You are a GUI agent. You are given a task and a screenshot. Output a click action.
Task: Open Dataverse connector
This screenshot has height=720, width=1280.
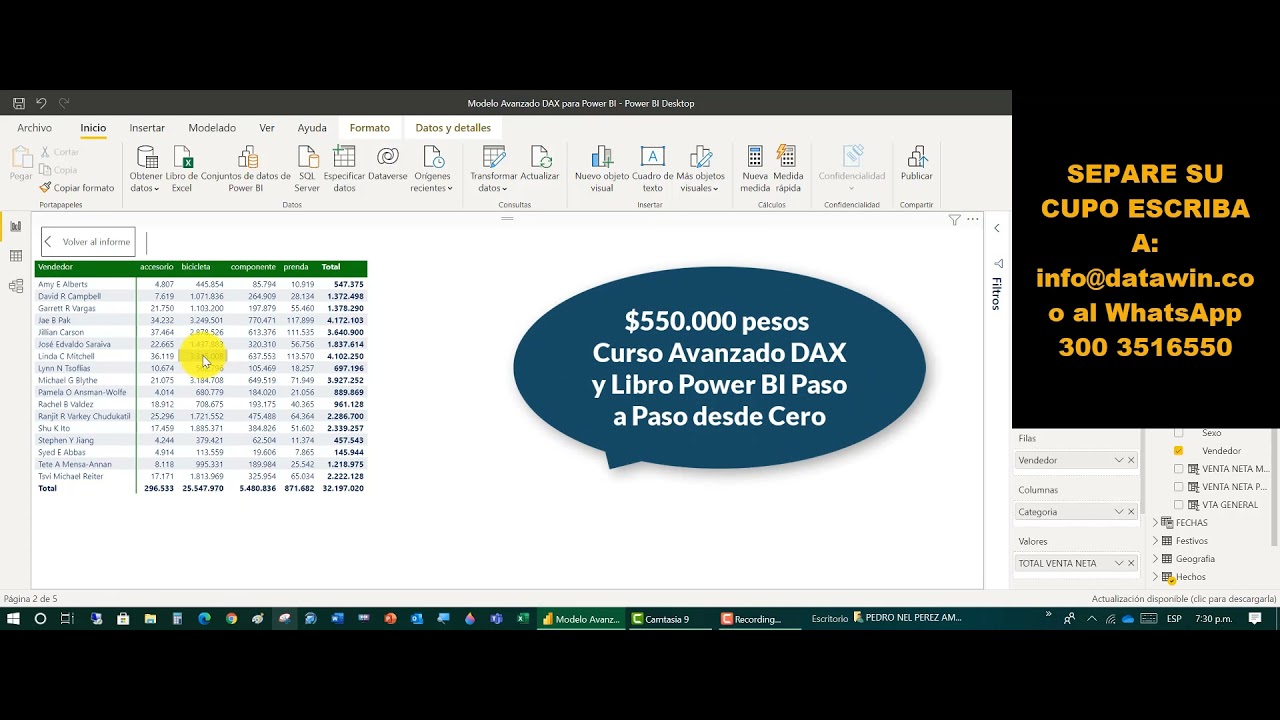[388, 163]
